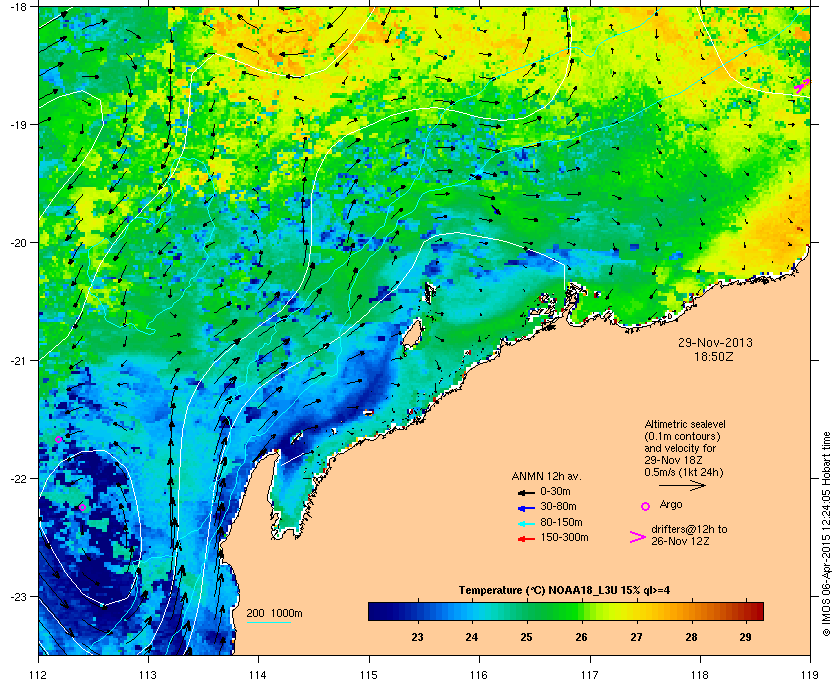Click the '26-Nov 12Z' drifter date text
The height and width of the screenshot is (680, 840).
coord(680,542)
